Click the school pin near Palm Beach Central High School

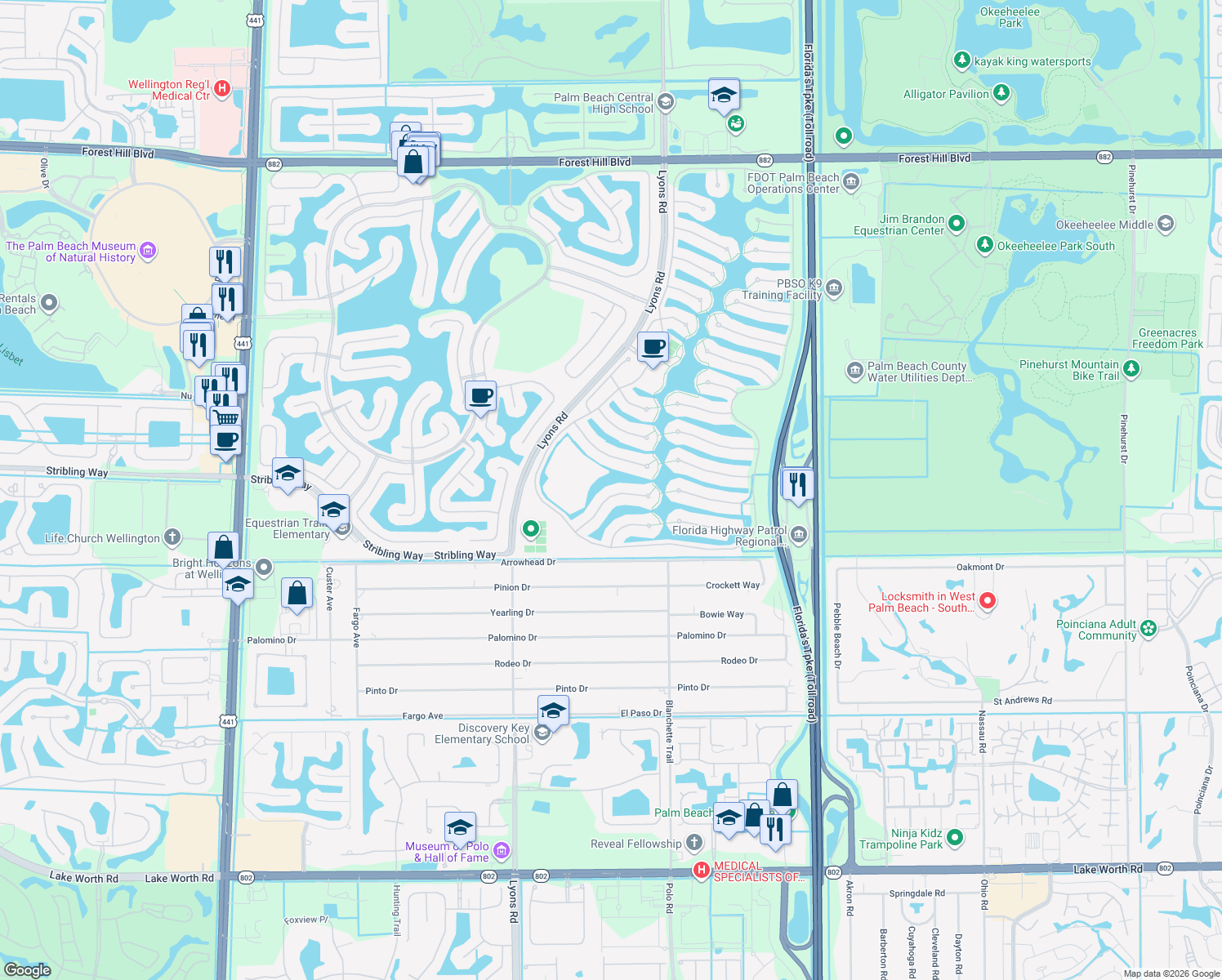tap(724, 95)
